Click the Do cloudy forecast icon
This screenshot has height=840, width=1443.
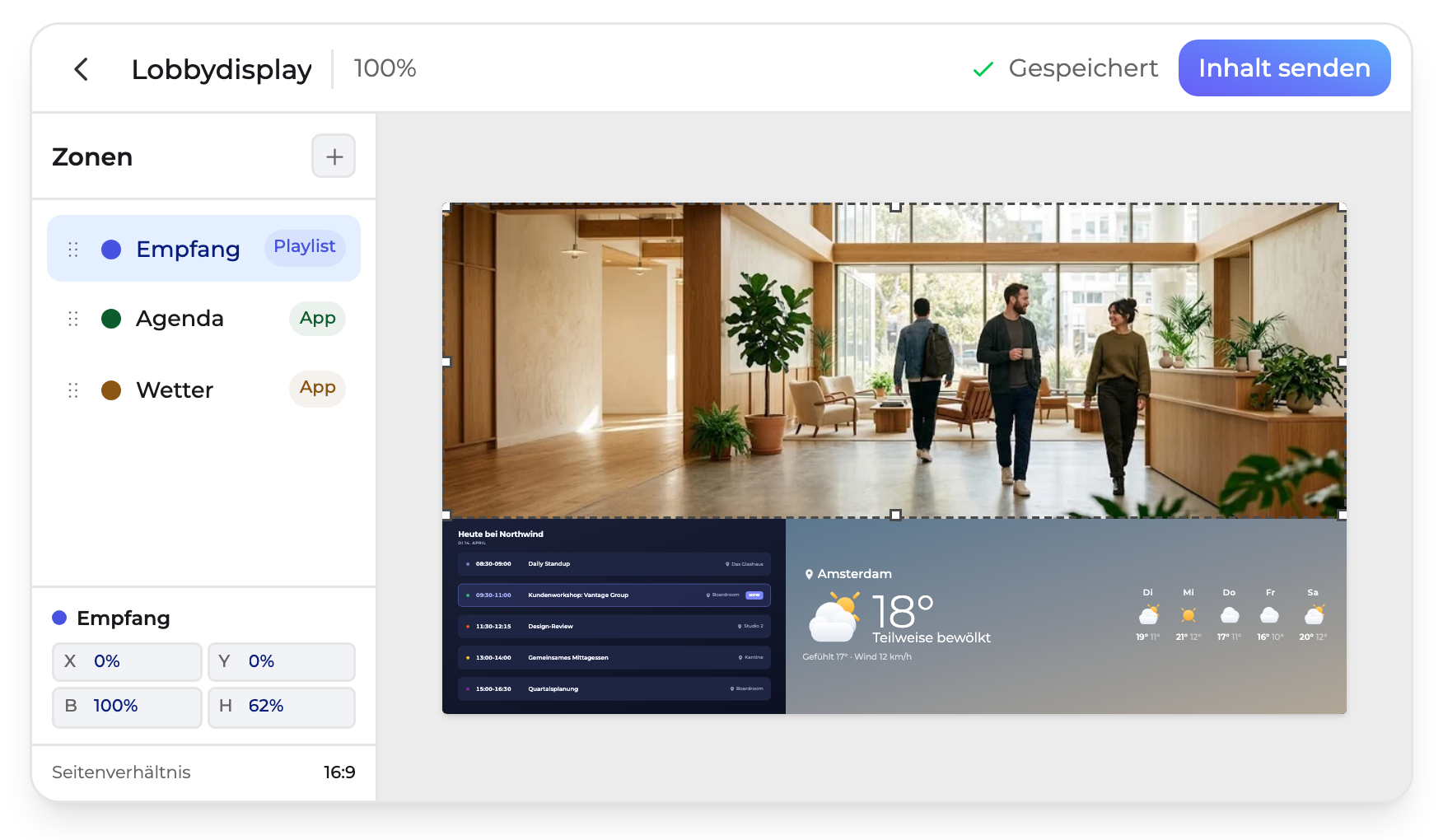tap(1230, 615)
